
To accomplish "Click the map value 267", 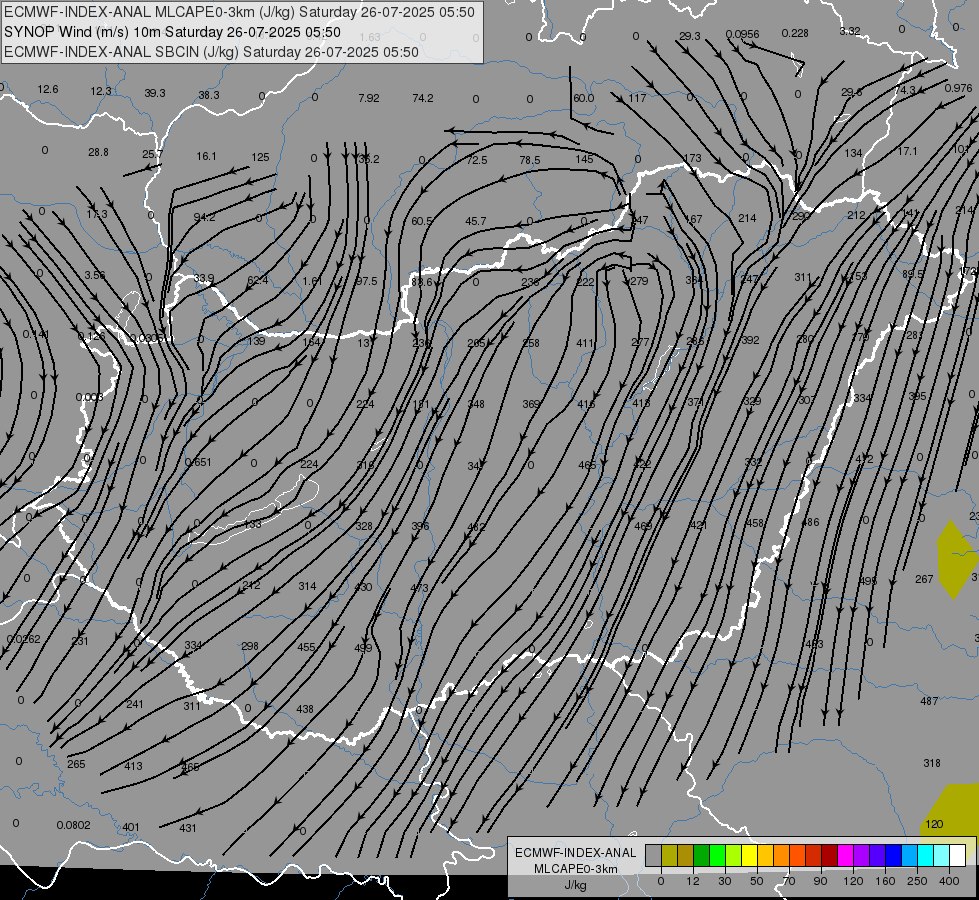I will coord(924,579).
